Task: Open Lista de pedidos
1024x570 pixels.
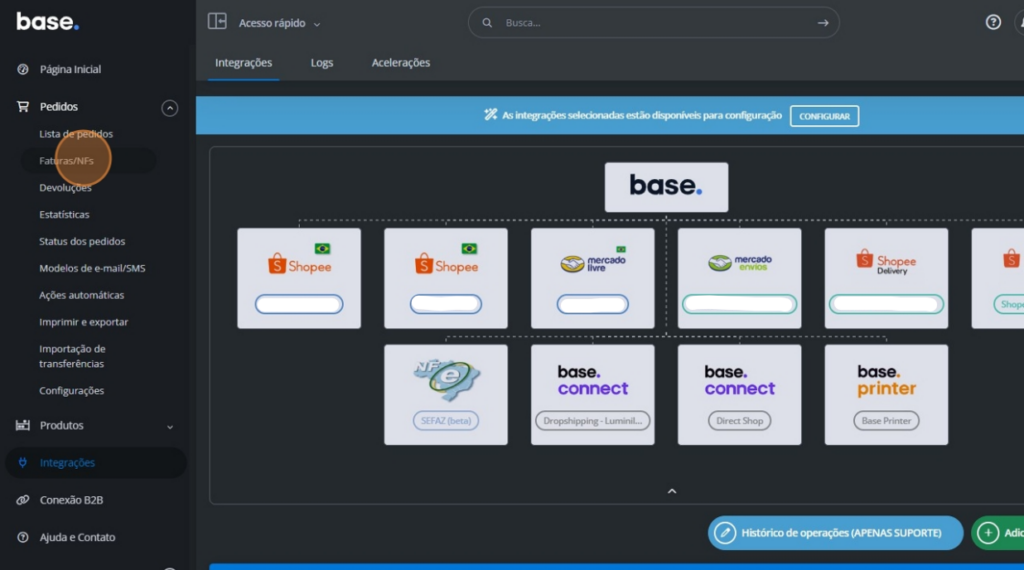Action: [x=76, y=134]
